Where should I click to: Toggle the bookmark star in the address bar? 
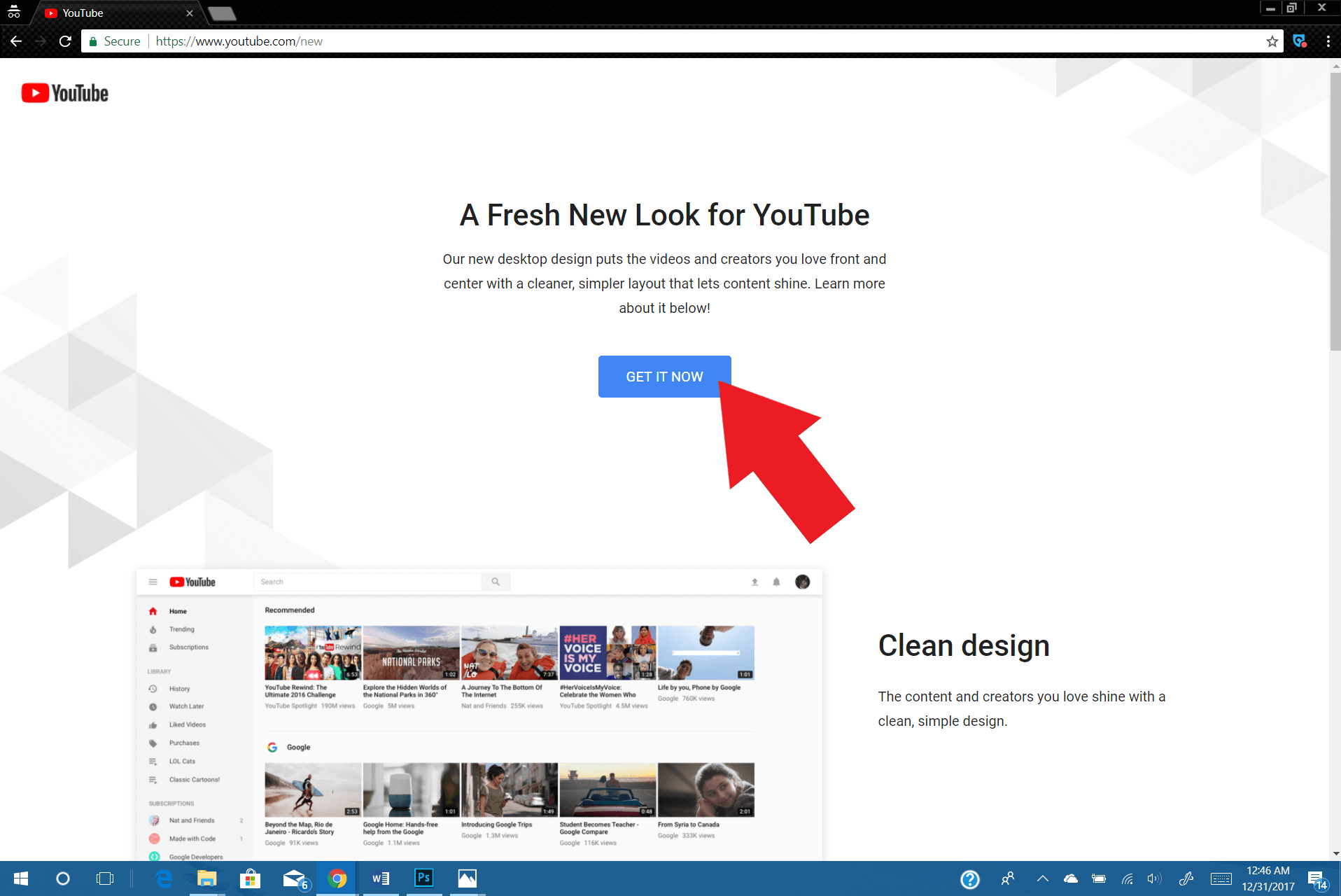[1272, 41]
